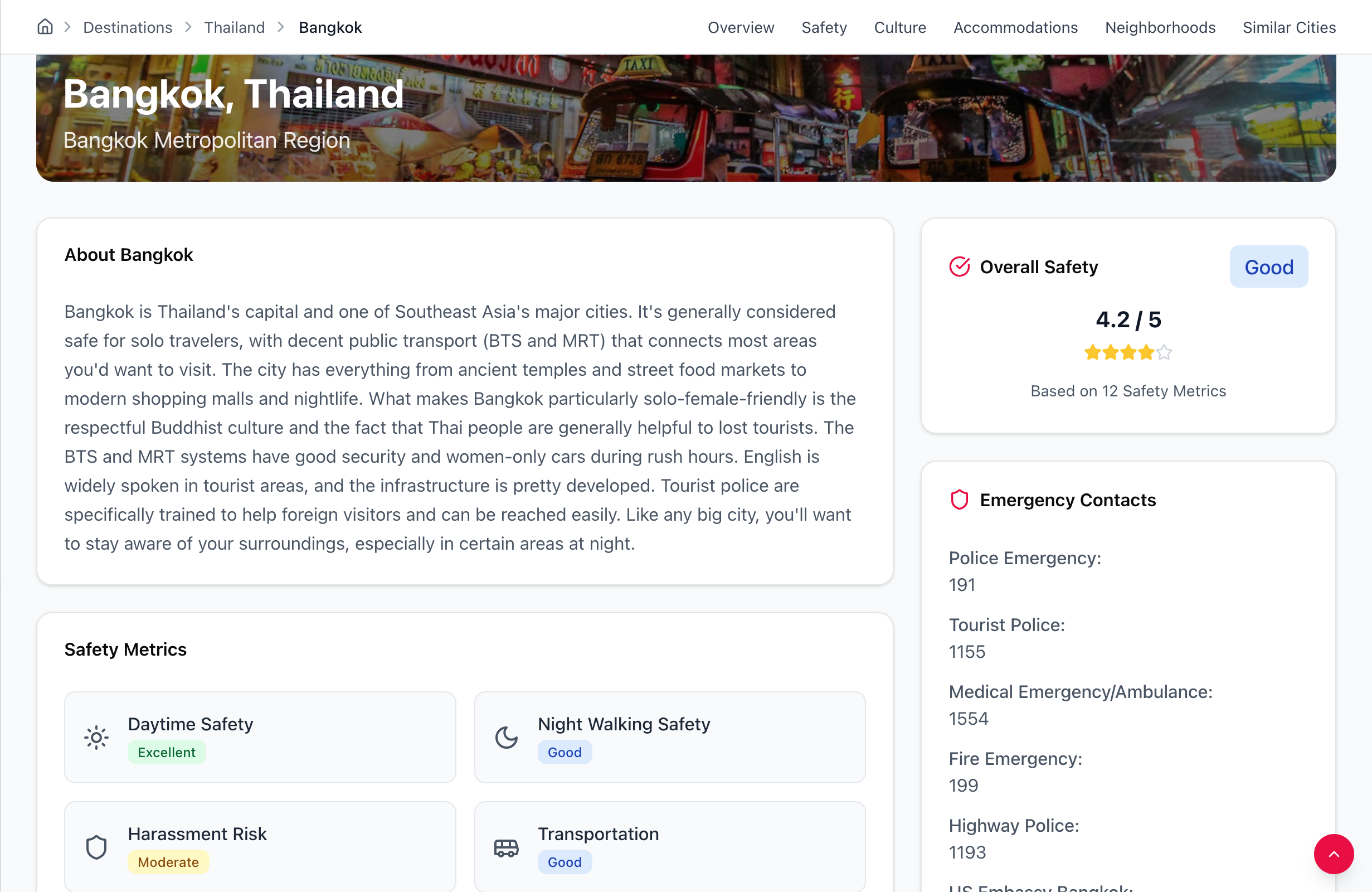Image resolution: width=1372 pixels, height=892 pixels.
Task: Click the star rating under 4.2 / 5
Action: click(x=1127, y=352)
